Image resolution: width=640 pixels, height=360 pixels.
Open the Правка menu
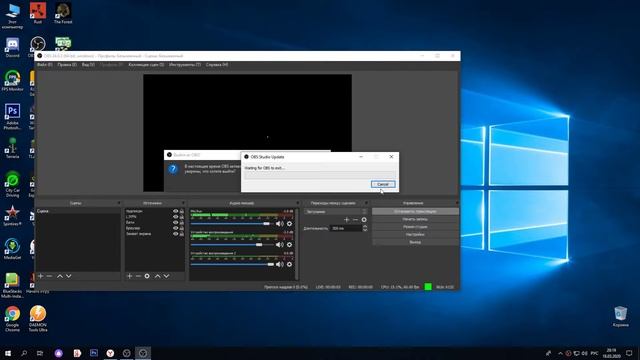[x=67, y=64]
